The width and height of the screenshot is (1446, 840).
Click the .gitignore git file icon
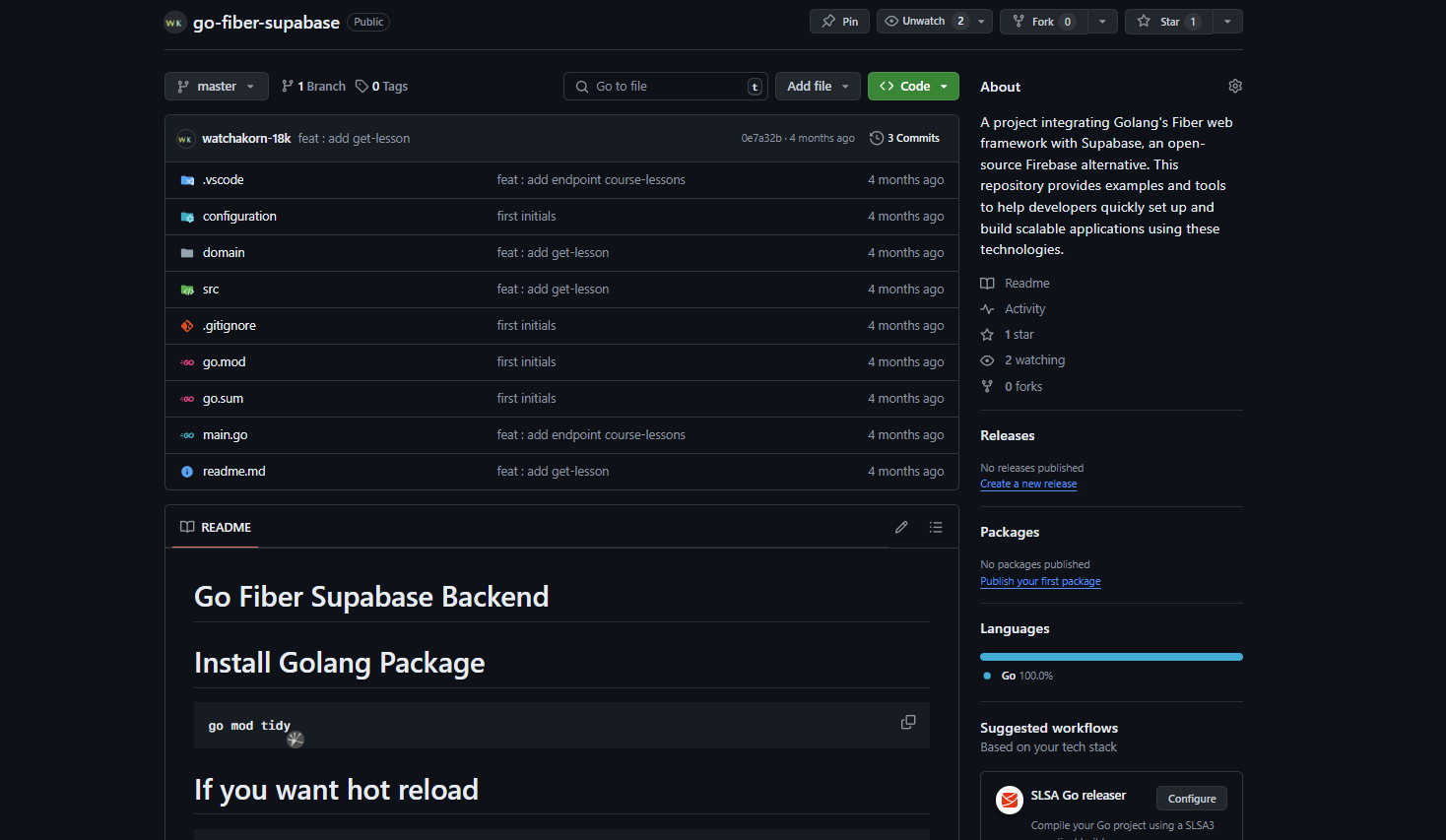187,326
